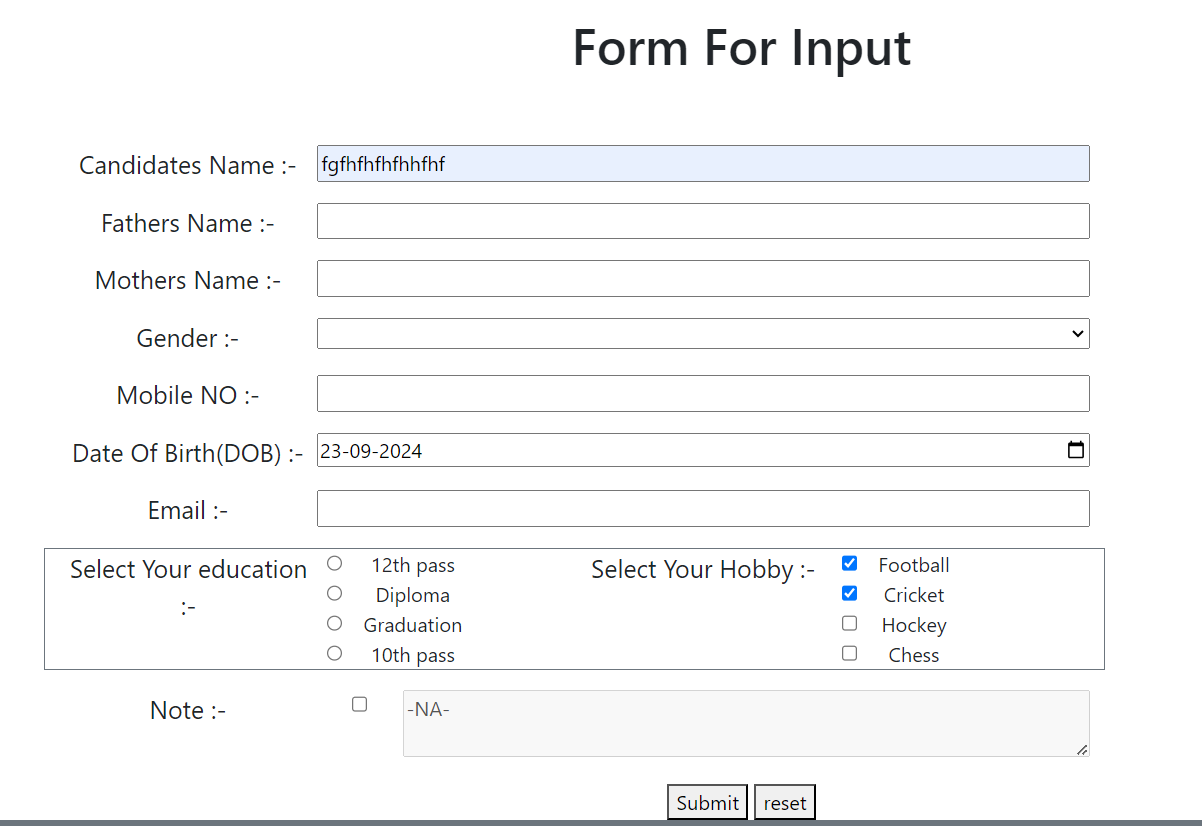
Task: Expand the Gender dropdown
Action: point(702,334)
